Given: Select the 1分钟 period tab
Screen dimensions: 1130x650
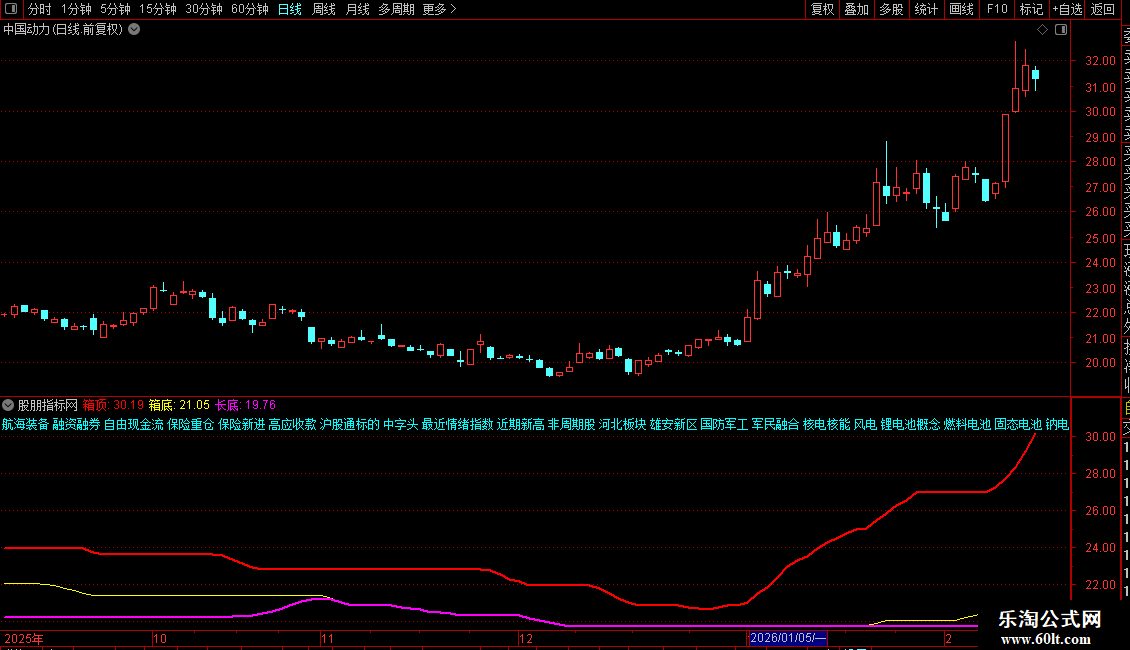Looking at the screenshot, I should coord(76,9).
